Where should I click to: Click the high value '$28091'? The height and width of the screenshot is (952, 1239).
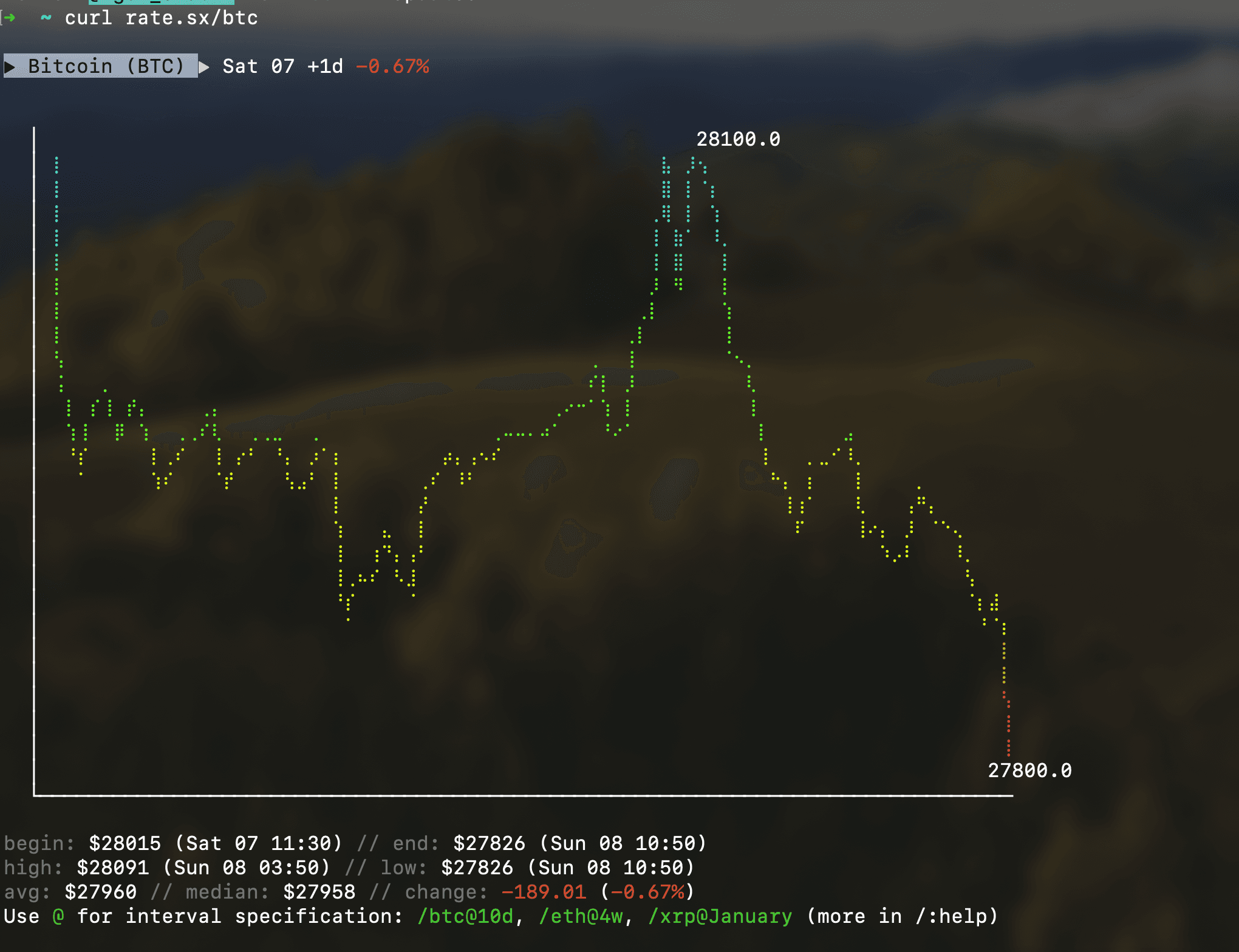113,868
